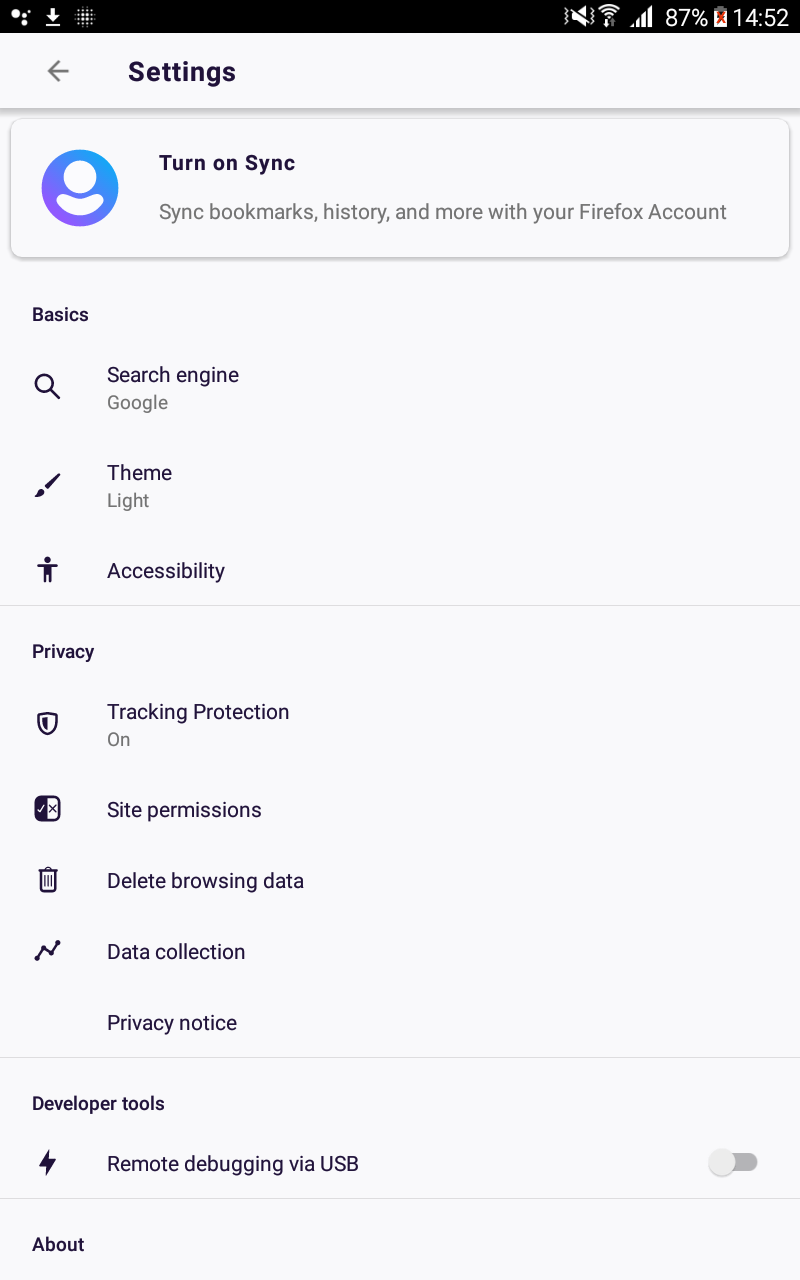Screen dimensions: 800x1280
Task: Open Delete browsing data options
Action: (205, 880)
